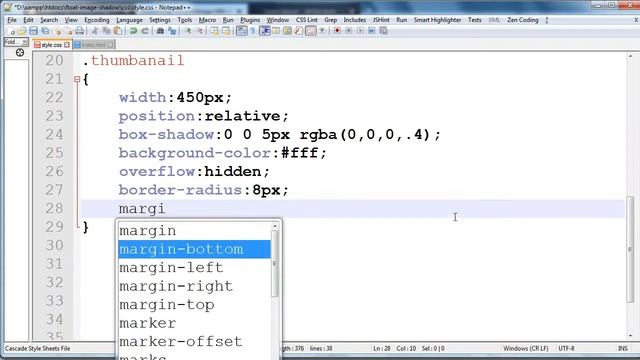Choose margin-bottom in the autocomplete list

point(194,249)
